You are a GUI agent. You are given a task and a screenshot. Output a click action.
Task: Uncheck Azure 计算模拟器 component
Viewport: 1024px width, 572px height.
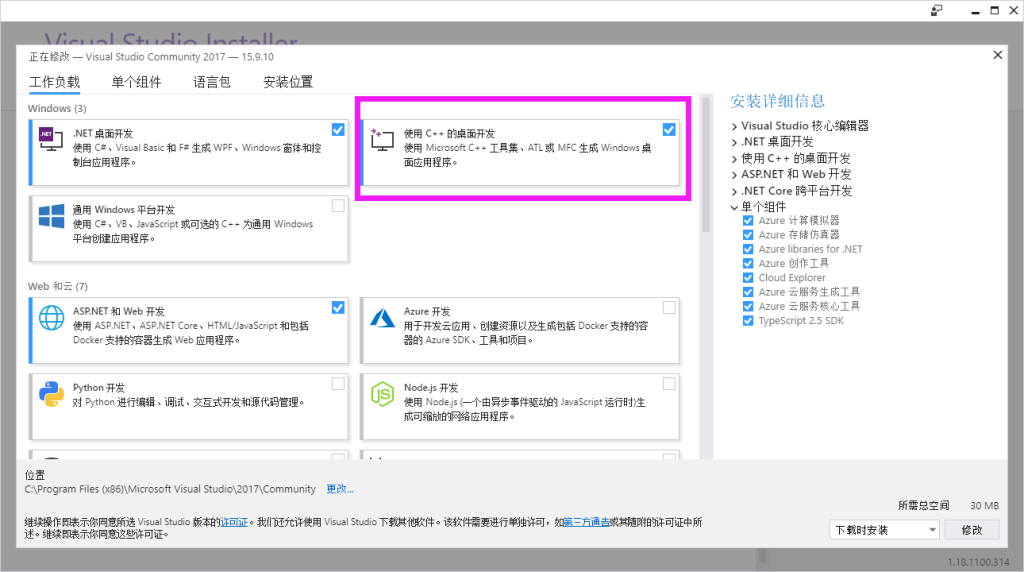point(748,221)
